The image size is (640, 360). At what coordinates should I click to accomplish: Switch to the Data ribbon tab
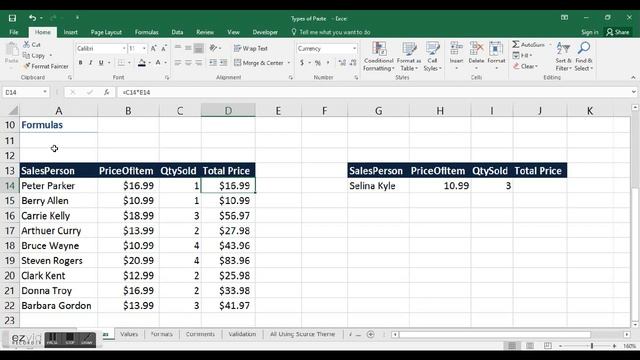coord(177,32)
